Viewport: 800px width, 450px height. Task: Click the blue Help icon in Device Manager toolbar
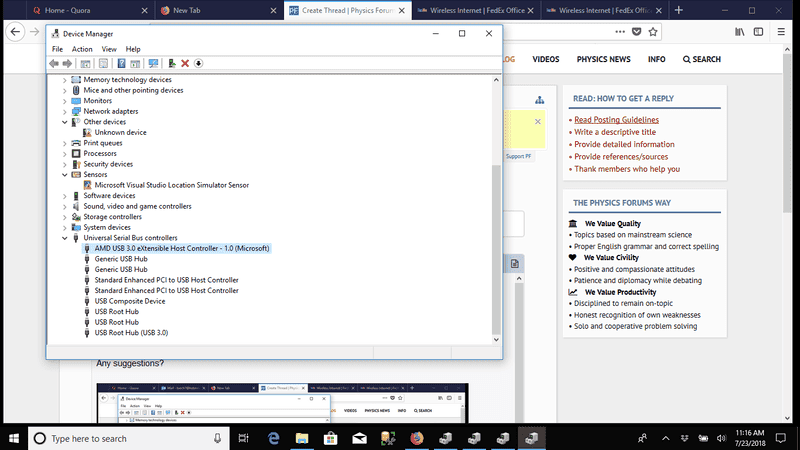pos(120,63)
